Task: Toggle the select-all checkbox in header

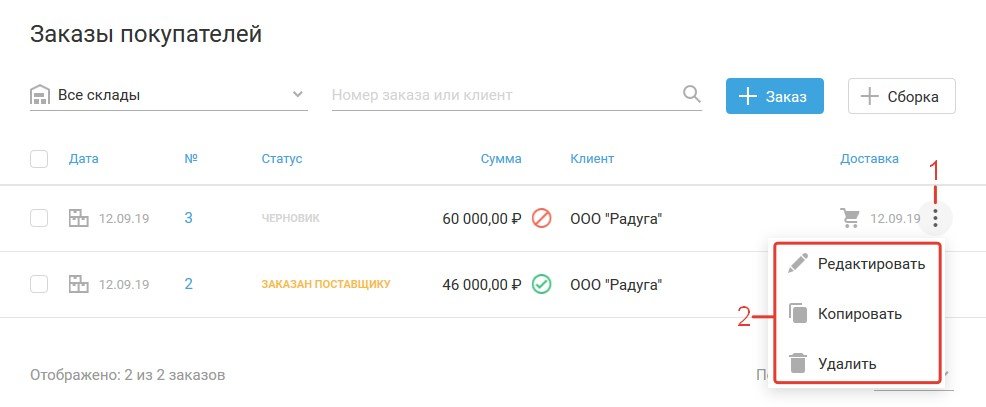Action: click(39, 158)
